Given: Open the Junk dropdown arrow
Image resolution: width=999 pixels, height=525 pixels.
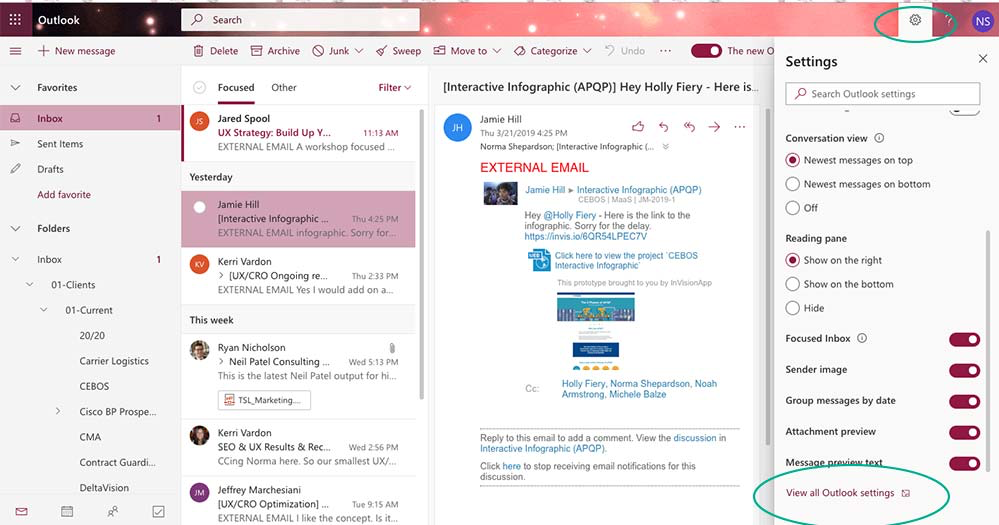Looking at the screenshot, I should point(359,51).
